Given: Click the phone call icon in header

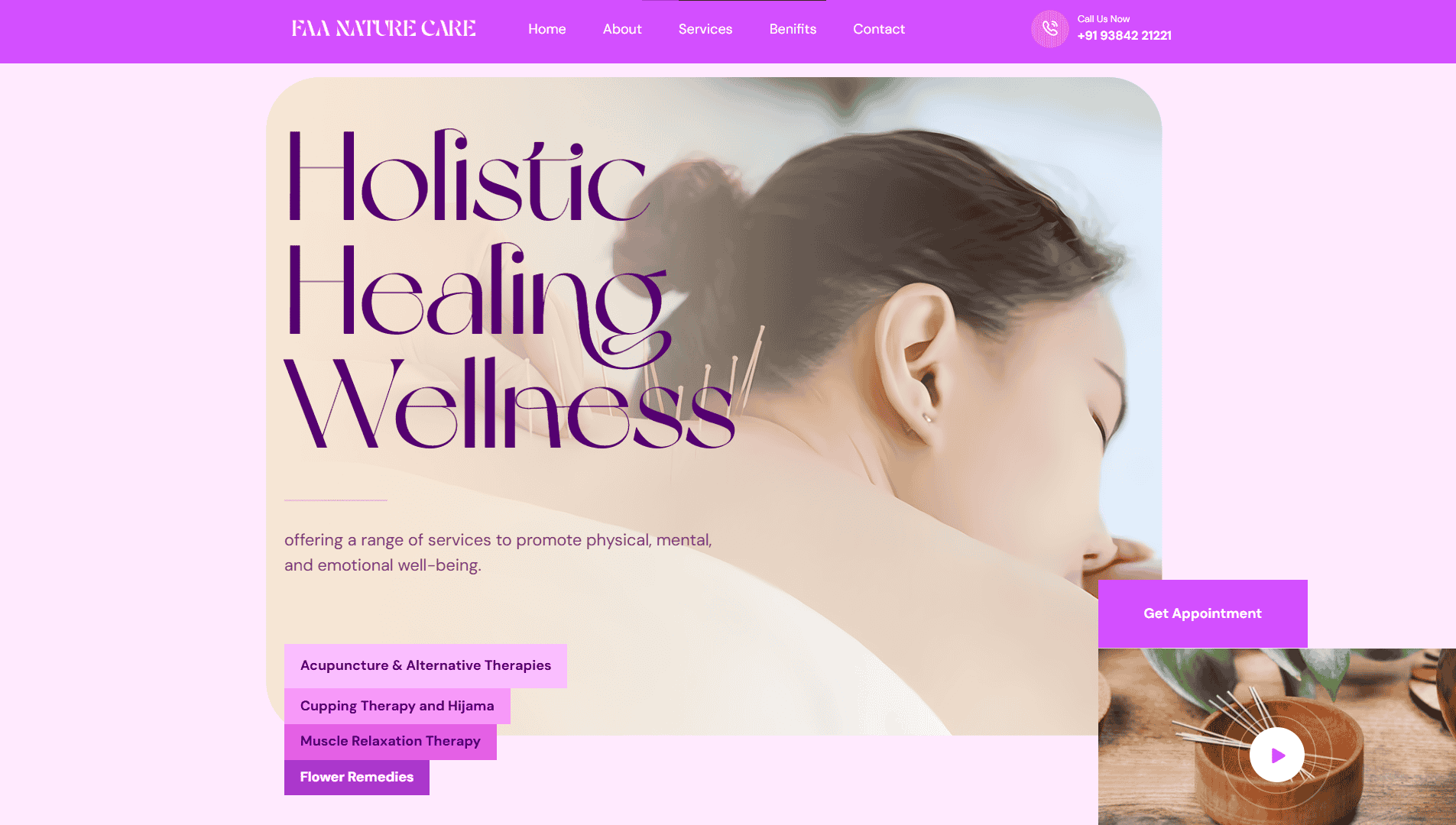Looking at the screenshot, I should point(1050,29).
